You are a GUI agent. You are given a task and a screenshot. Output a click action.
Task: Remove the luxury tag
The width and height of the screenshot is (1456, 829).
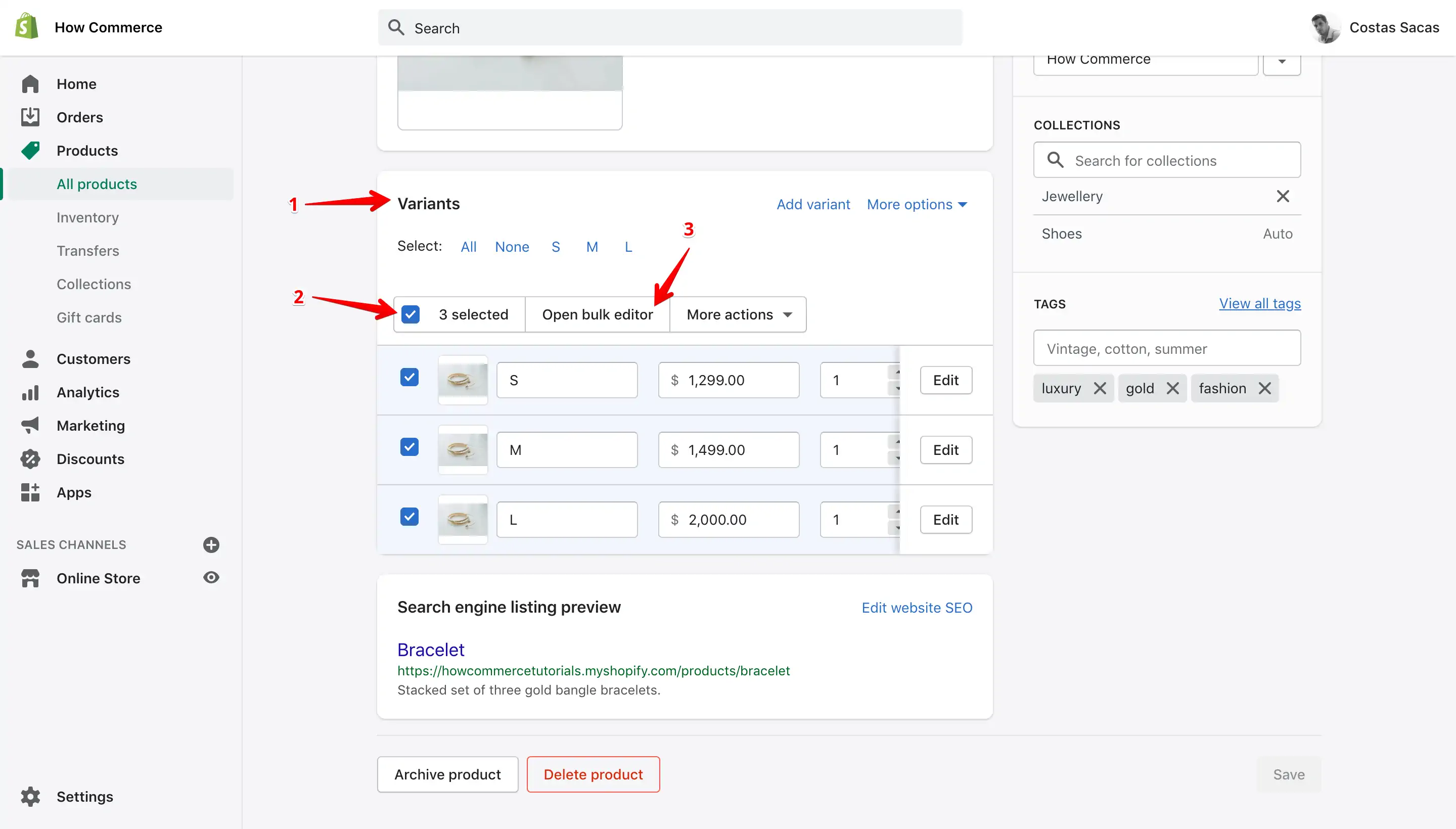(1100, 388)
